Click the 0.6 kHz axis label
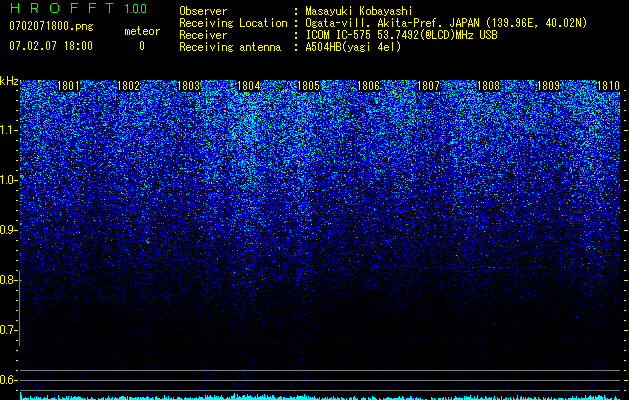This screenshot has width=629, height=400. pyautogui.click(x=8, y=380)
